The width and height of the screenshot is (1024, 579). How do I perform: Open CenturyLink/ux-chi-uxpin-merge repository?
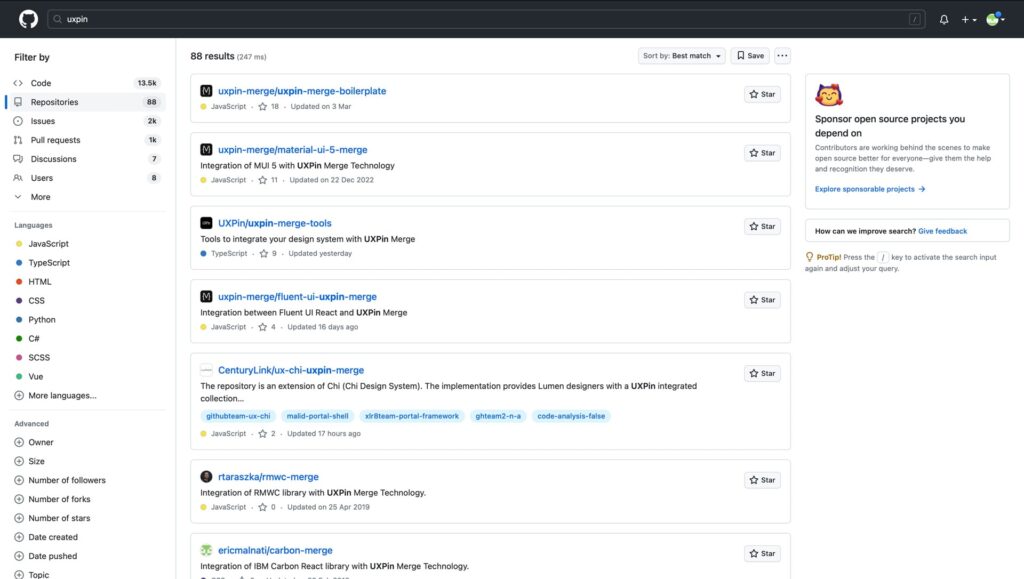click(x=291, y=370)
